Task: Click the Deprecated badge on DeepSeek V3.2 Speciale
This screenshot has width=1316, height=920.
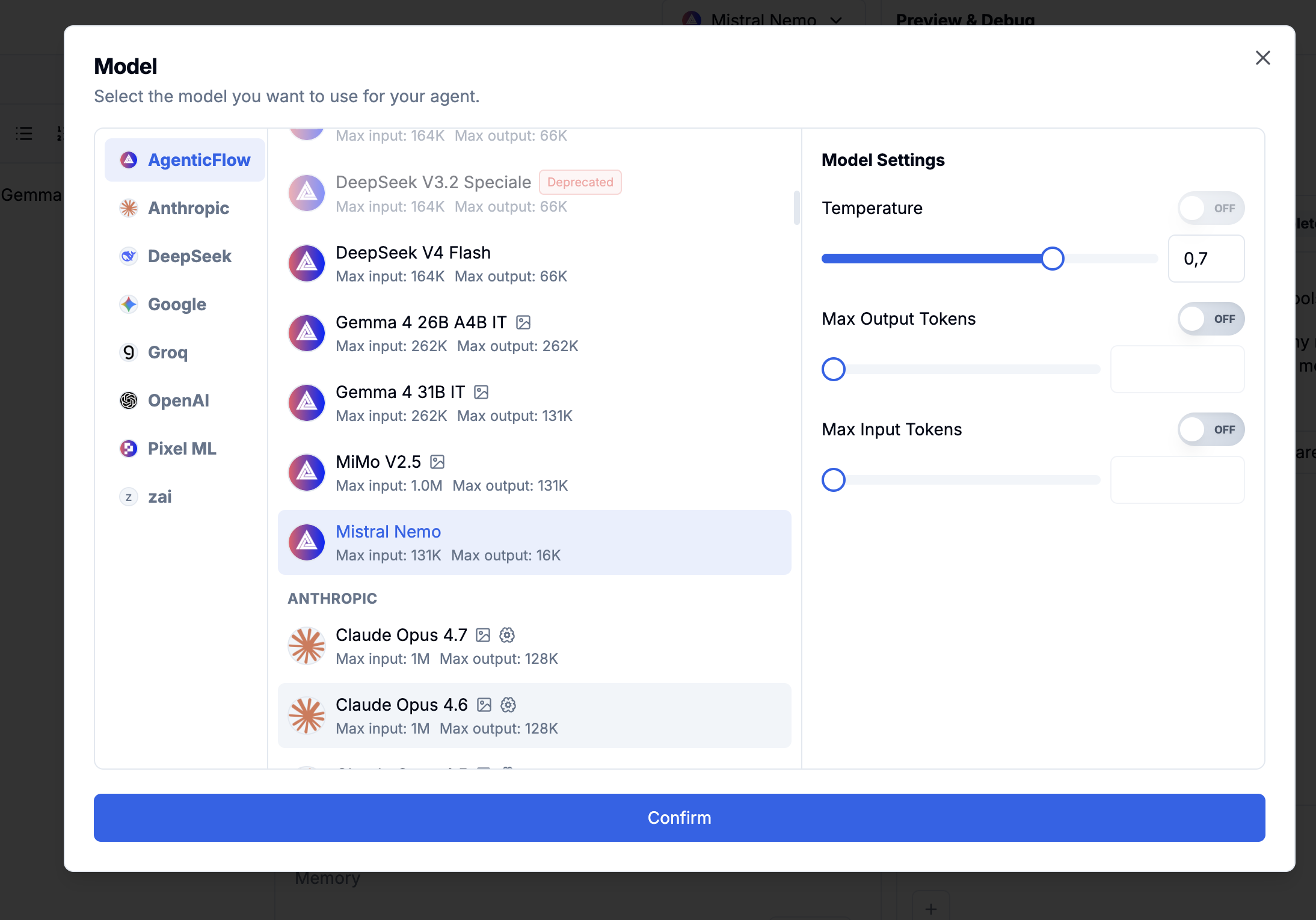Action: pos(580,182)
